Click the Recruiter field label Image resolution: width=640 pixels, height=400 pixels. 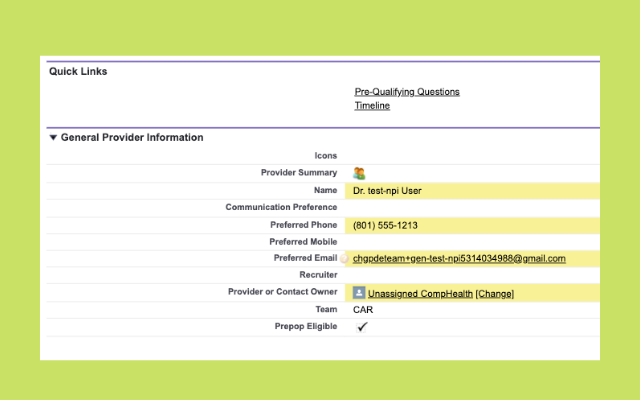318,275
